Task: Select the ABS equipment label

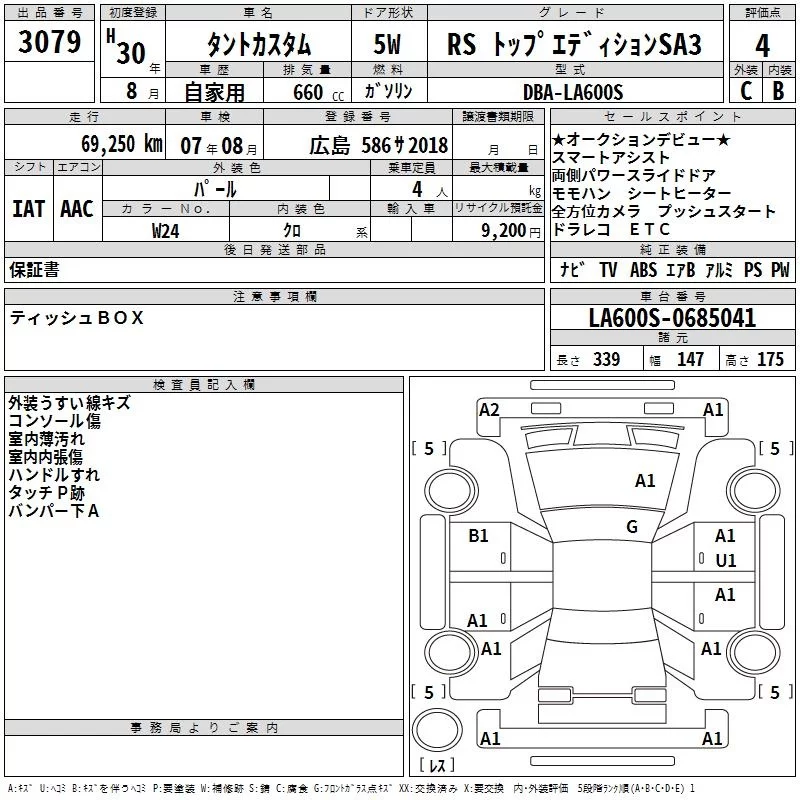Action: point(643,270)
